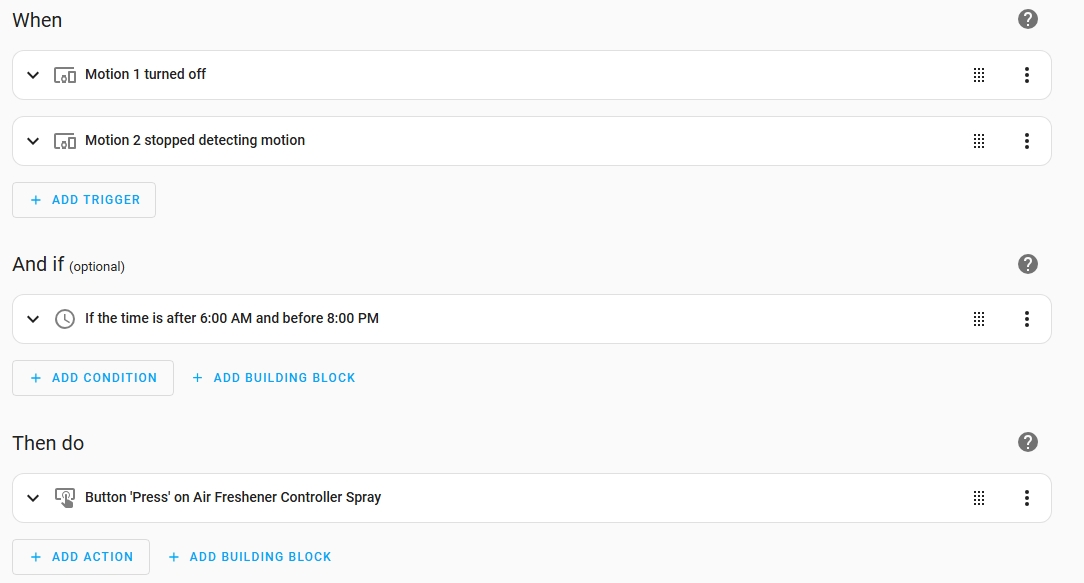Click drag handle on Air Freshener action
This screenshot has height=583, width=1084.
979,498
